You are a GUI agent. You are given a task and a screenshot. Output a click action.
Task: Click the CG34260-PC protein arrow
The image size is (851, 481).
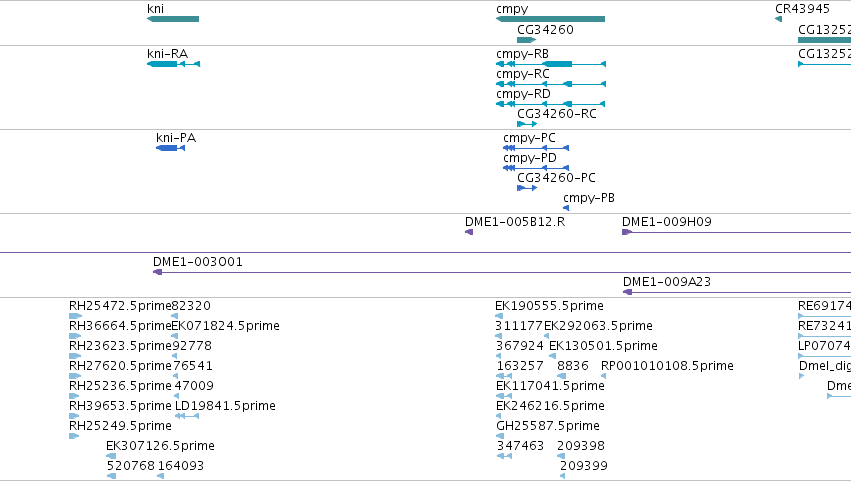[527, 188]
